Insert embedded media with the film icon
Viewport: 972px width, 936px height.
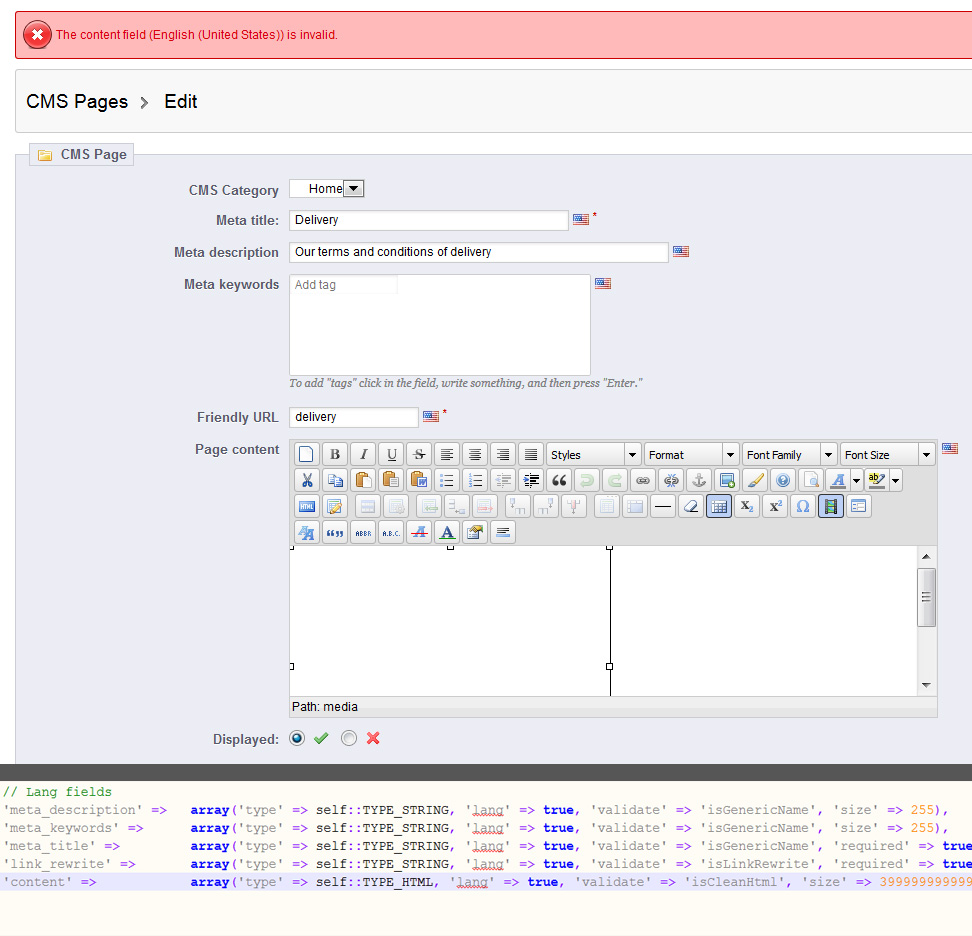[x=831, y=506]
